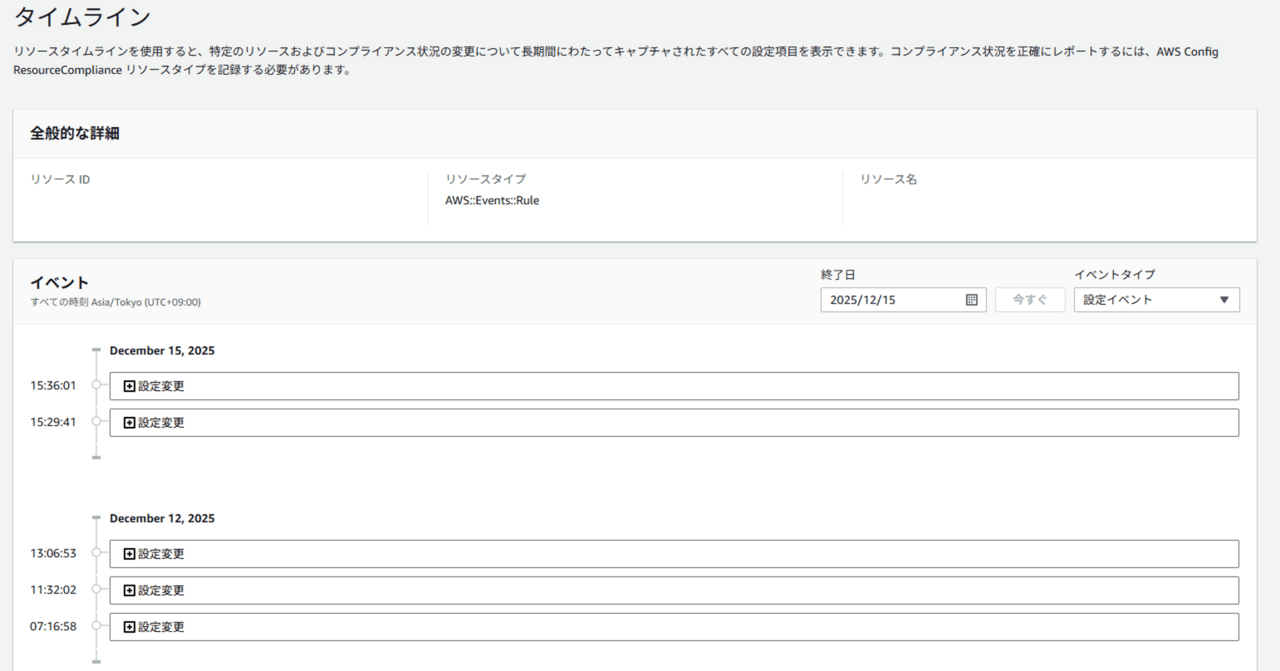The image size is (1280, 671).
Task: Select the timeline circle marker at 11:32:02
Action: coord(96,590)
